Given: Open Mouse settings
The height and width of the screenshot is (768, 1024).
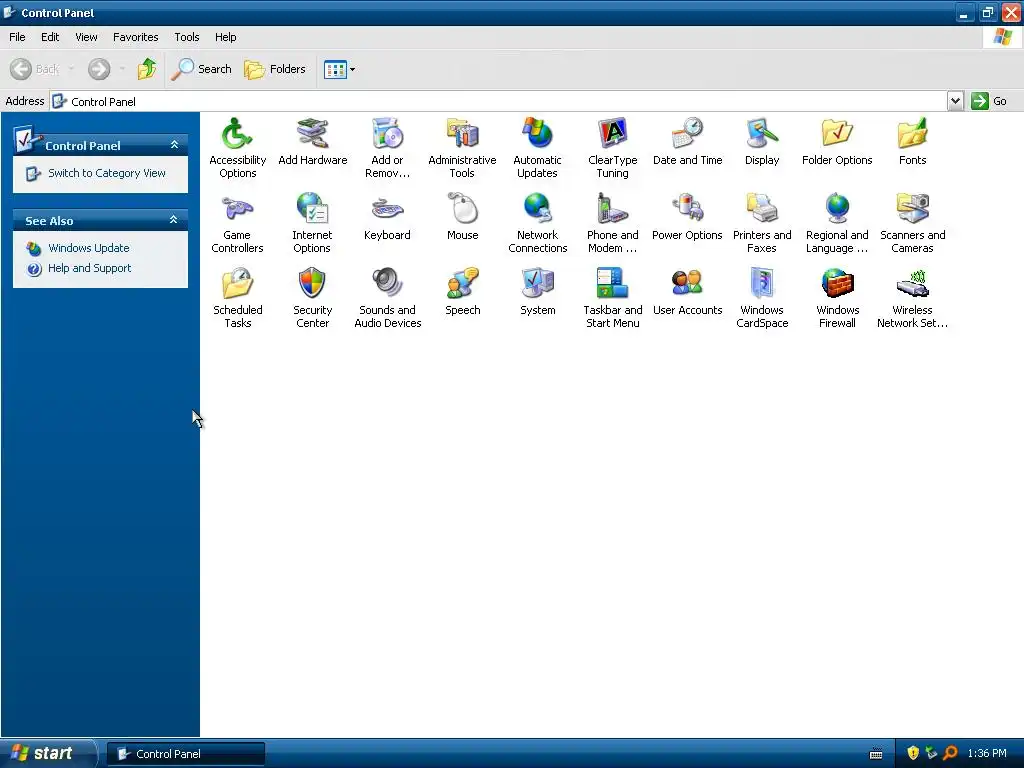Looking at the screenshot, I should click(x=462, y=217).
